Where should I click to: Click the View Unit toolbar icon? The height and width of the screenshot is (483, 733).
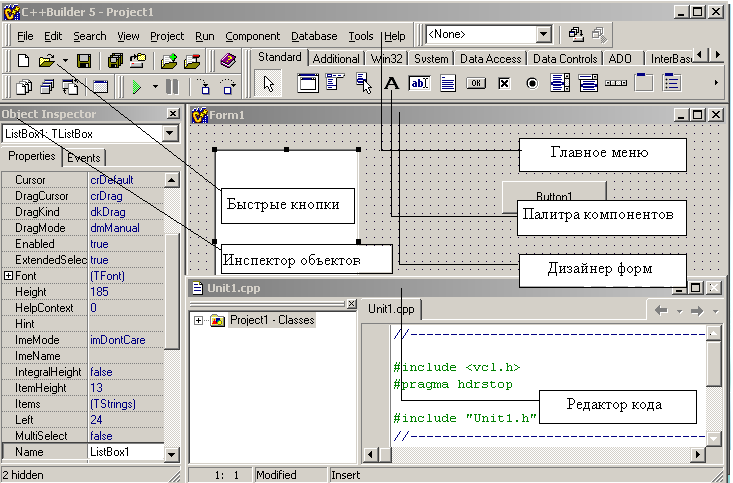pyautogui.click(x=24, y=87)
